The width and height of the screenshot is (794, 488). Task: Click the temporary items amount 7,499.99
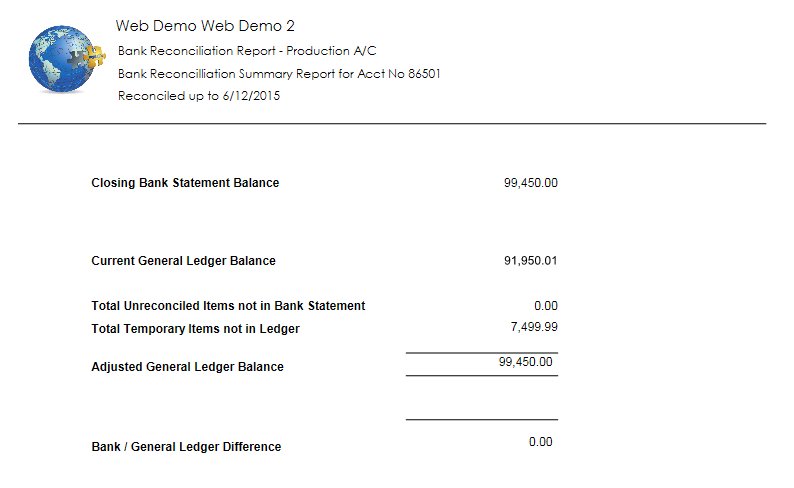[x=534, y=327]
